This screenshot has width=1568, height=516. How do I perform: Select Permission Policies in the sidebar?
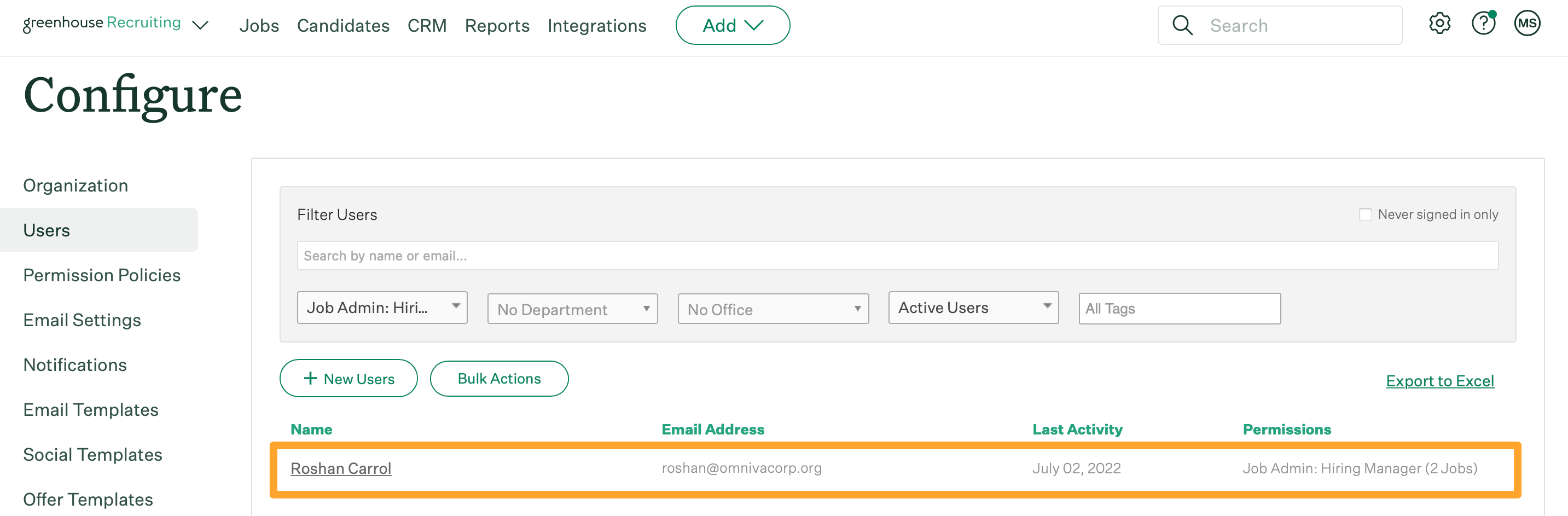(x=102, y=275)
